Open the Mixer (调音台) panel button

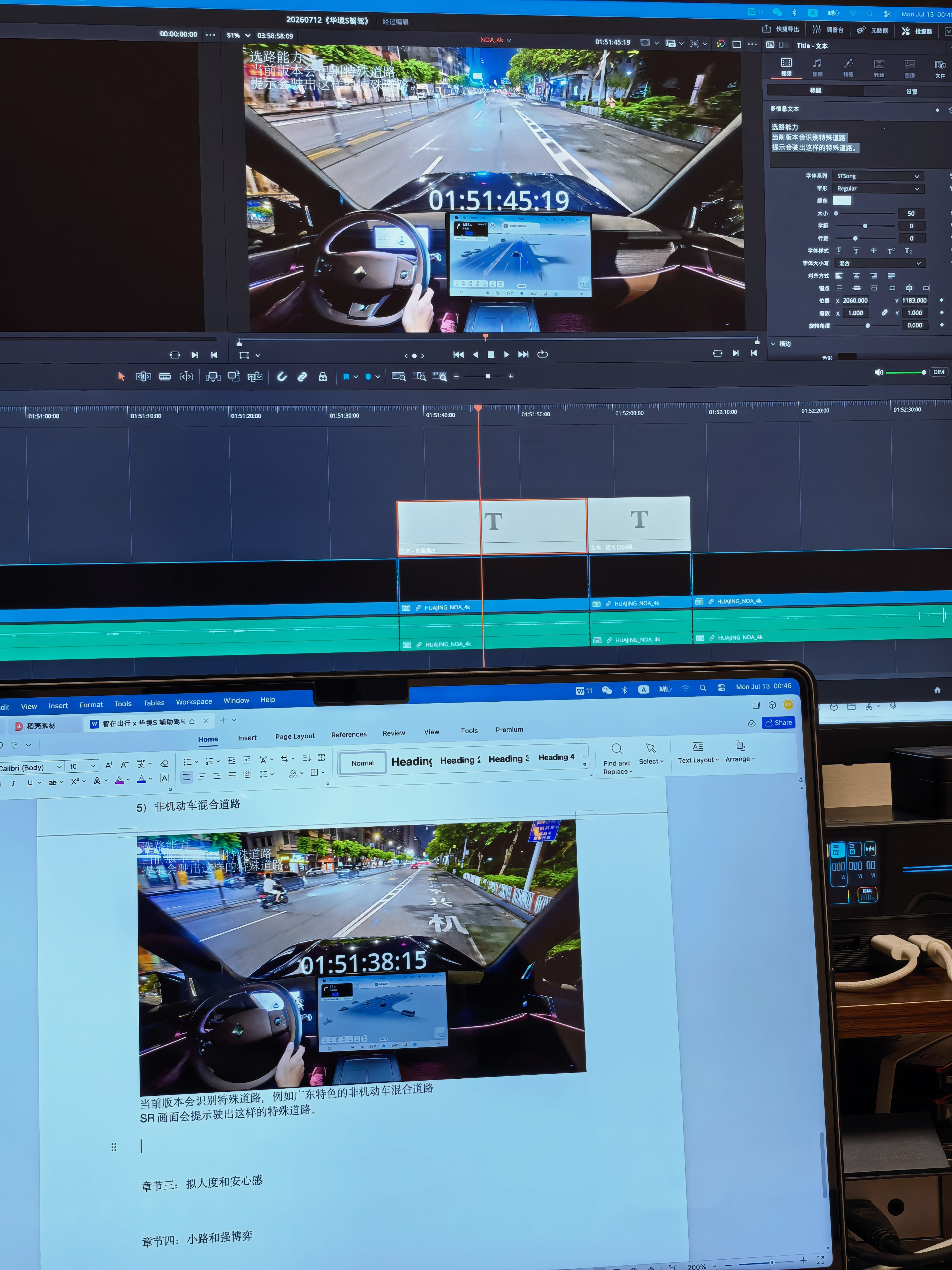tap(828, 30)
